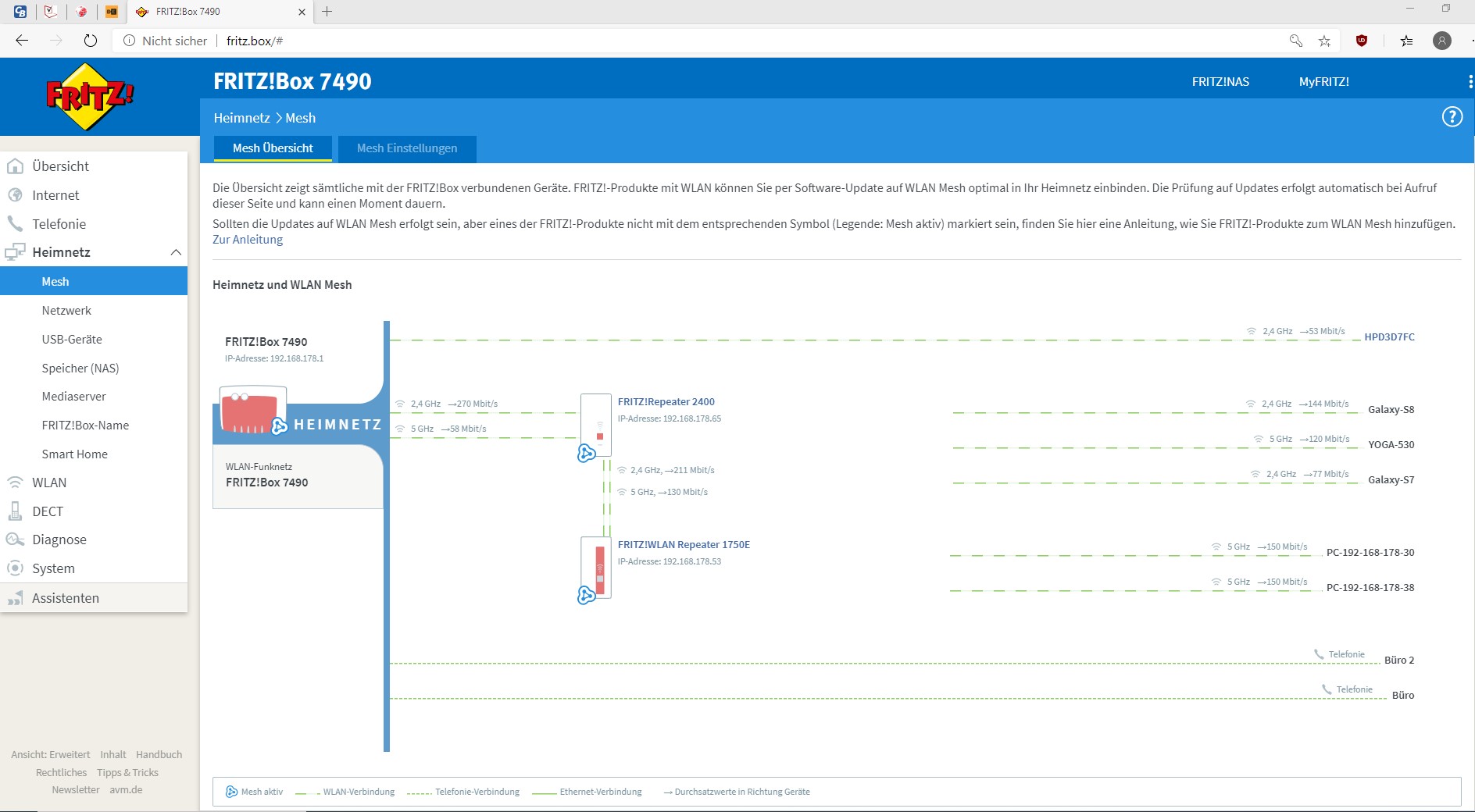This screenshot has width=1475, height=812.
Task: Click the browser back arrow
Action: point(22,41)
